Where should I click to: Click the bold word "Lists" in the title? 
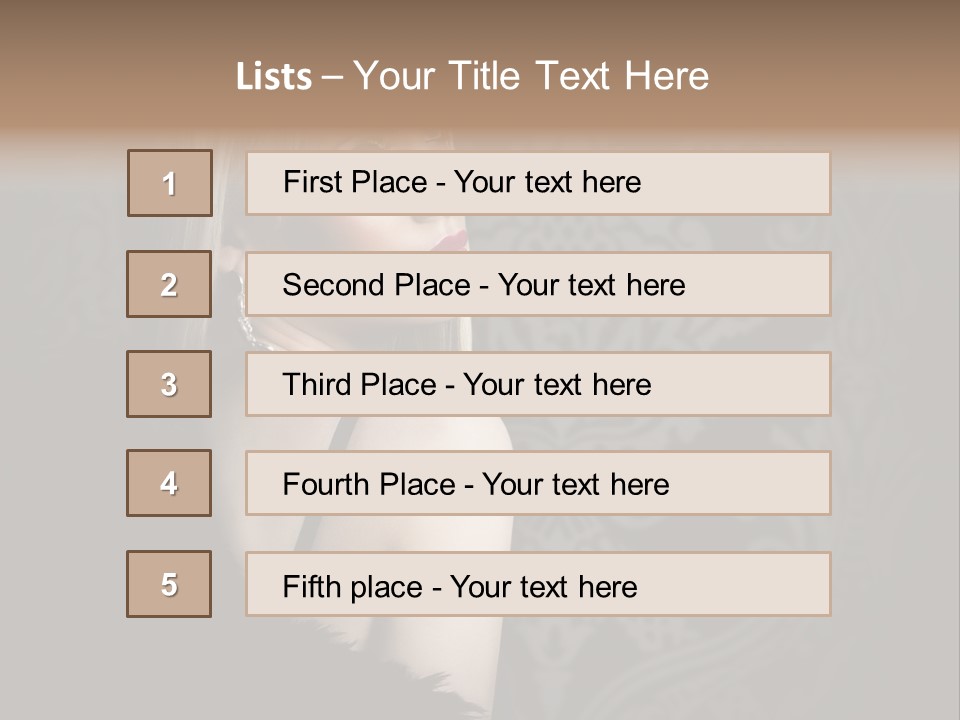[x=274, y=76]
